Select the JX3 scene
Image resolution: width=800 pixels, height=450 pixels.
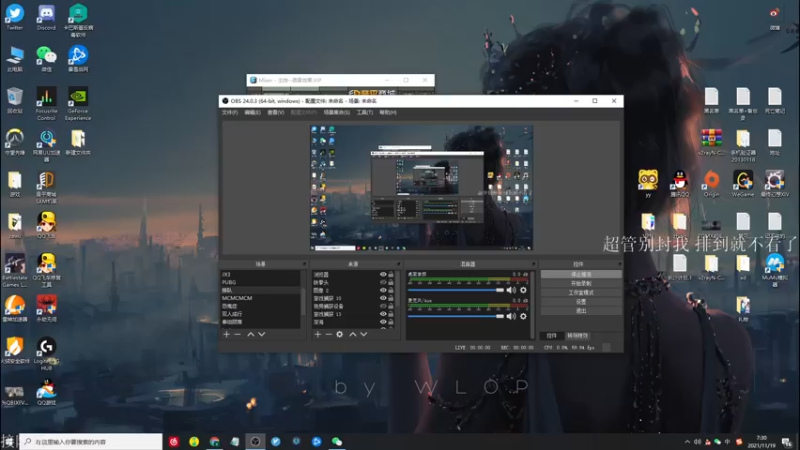coord(260,274)
